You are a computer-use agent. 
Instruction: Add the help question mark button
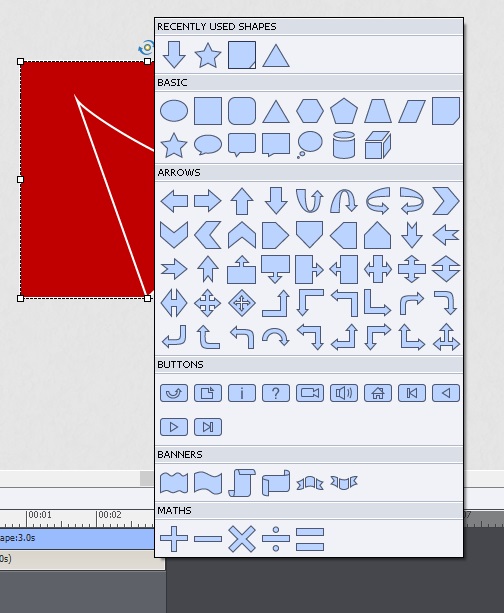pos(276,393)
